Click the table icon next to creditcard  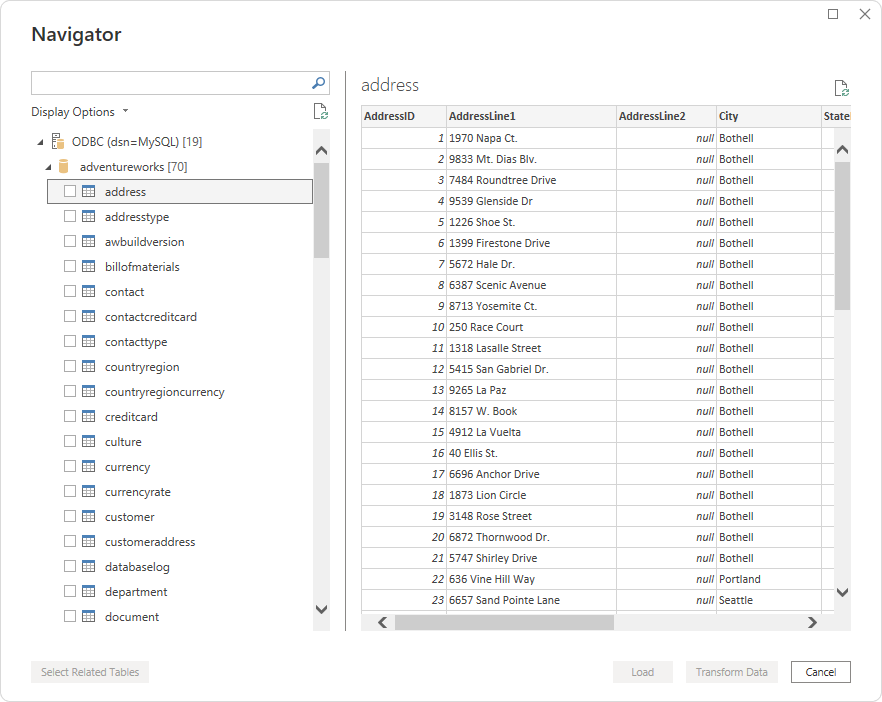[x=88, y=417]
